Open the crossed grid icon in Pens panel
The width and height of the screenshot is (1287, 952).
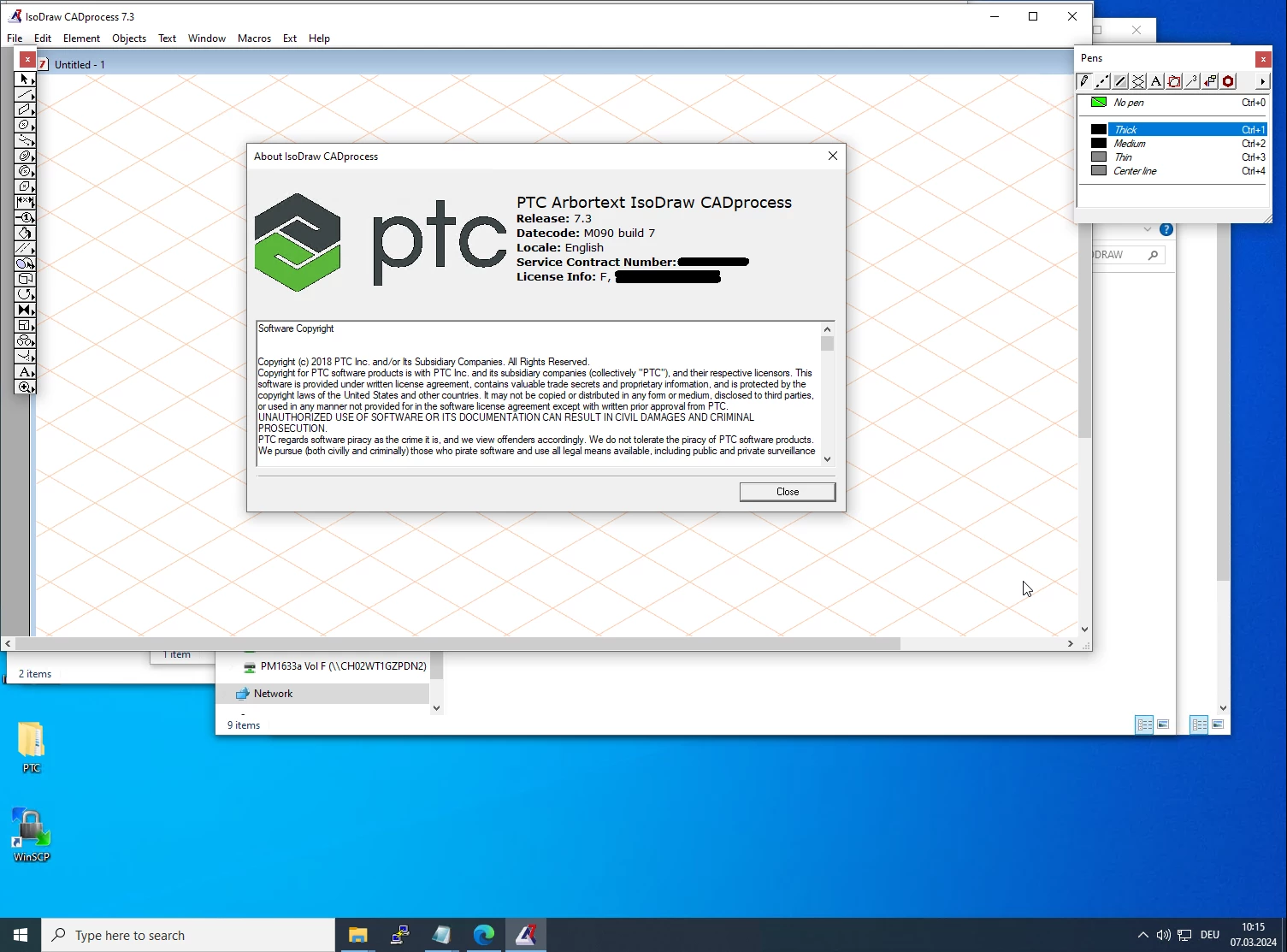[x=1138, y=81]
